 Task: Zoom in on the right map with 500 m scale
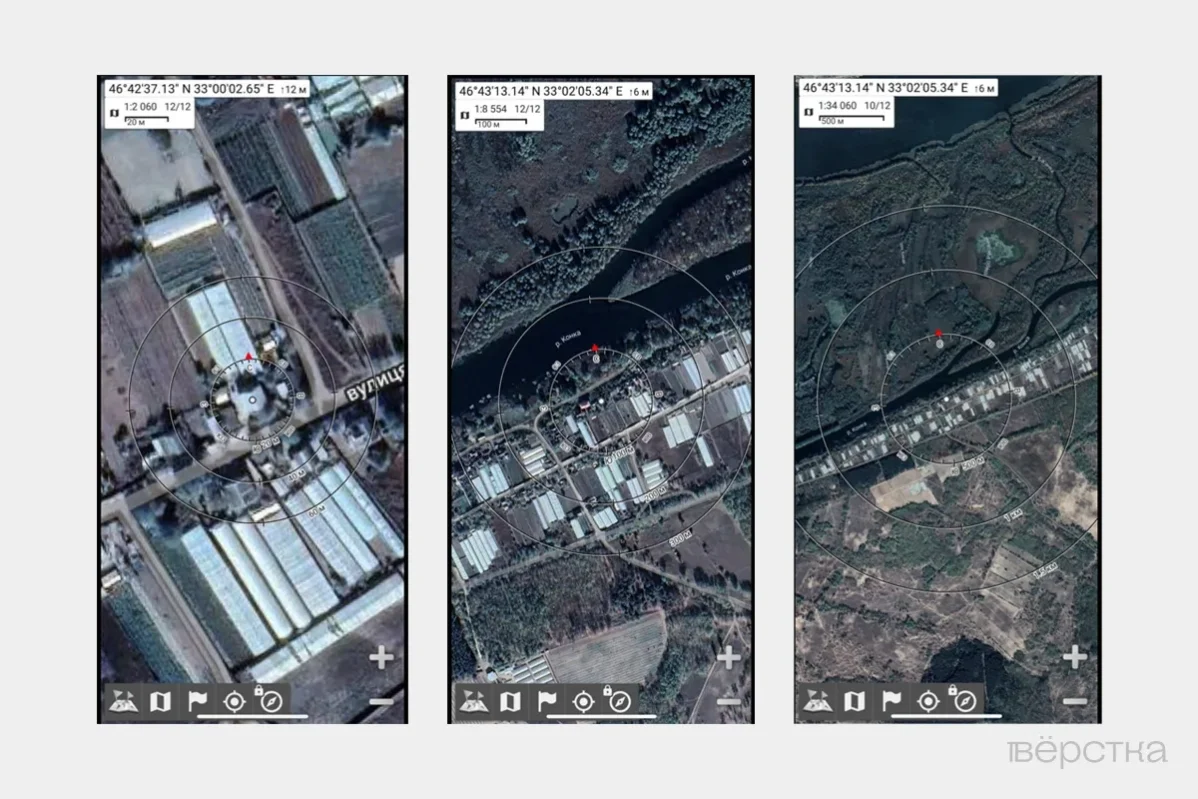[1074, 658]
